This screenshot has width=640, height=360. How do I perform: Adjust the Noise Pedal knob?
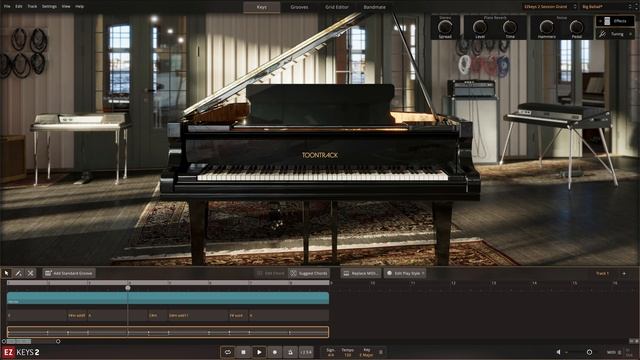pyautogui.click(x=576, y=27)
